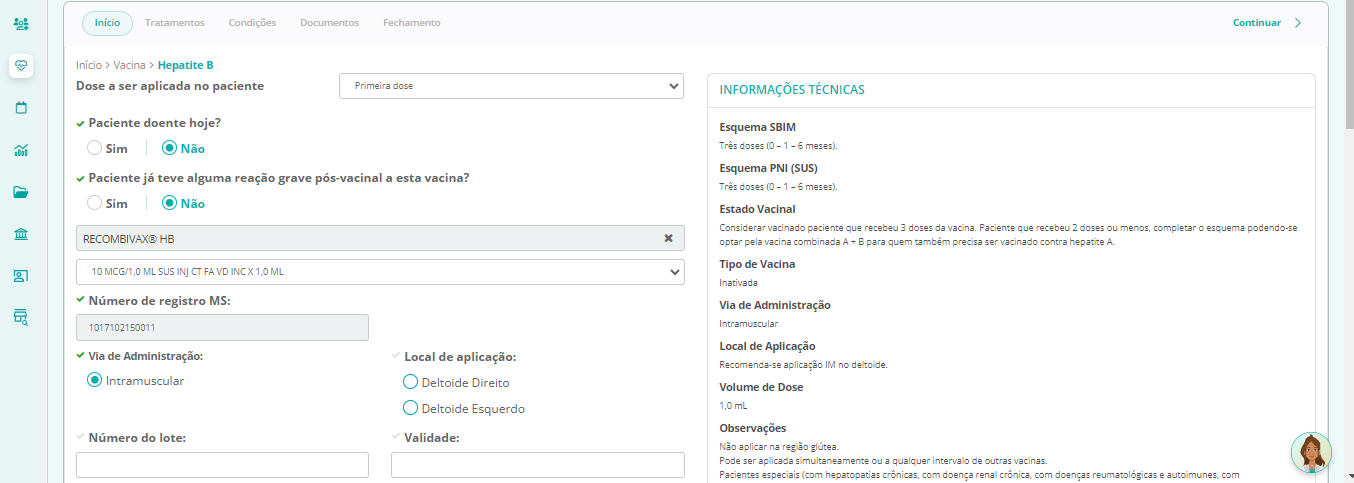This screenshot has width=1354, height=483.
Task: Open the virtual assistant avatar
Action: (1310, 453)
